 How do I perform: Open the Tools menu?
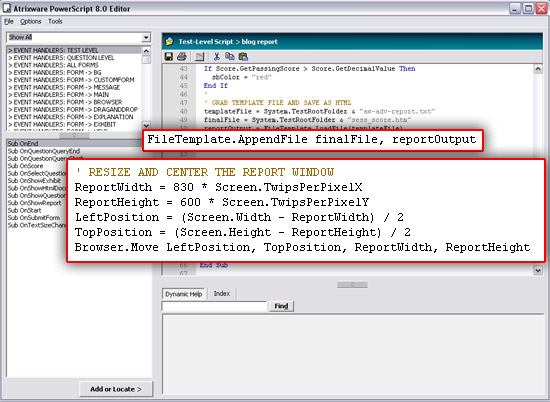click(x=55, y=22)
